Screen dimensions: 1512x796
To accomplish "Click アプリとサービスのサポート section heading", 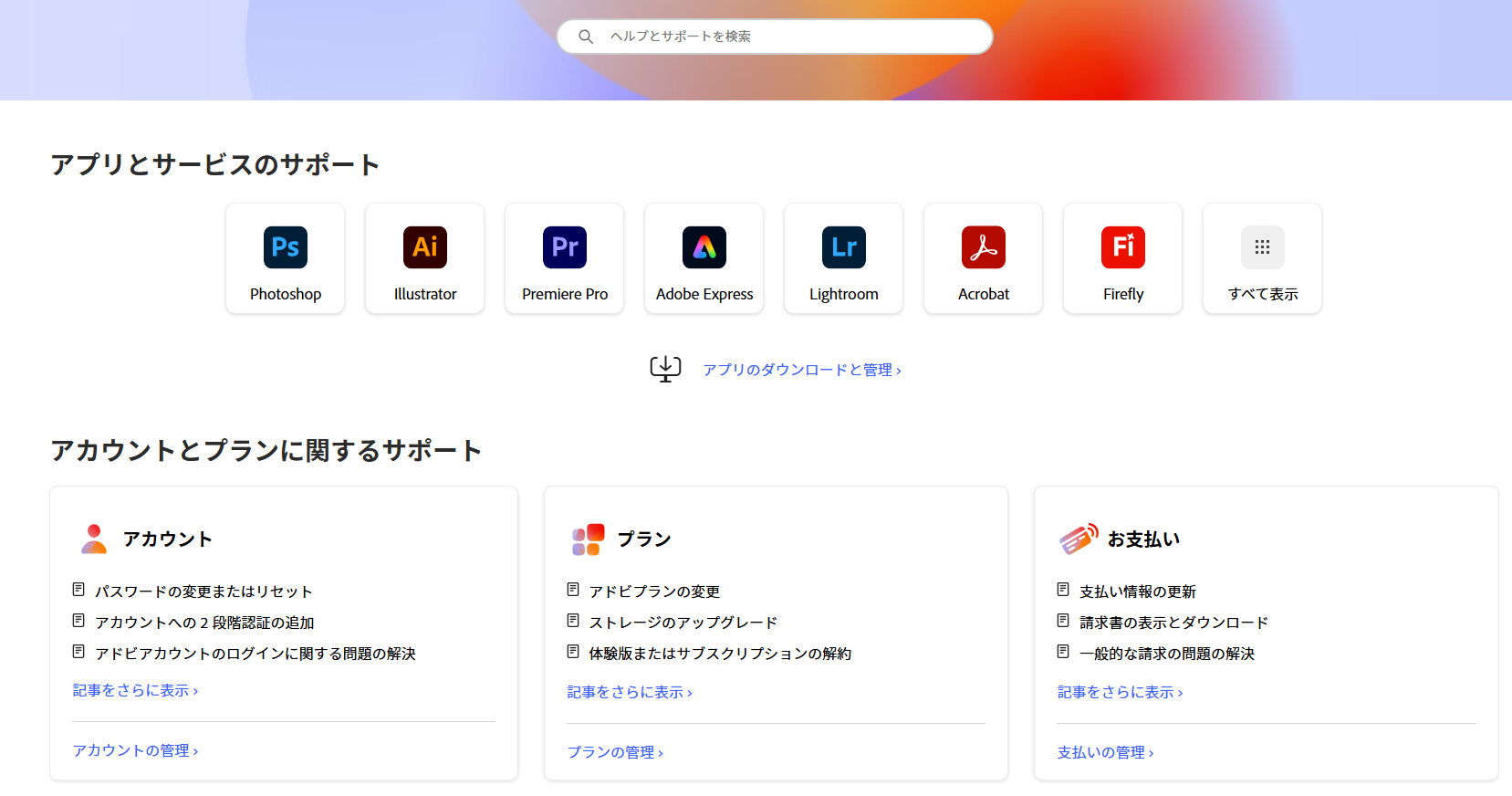I will coord(215,164).
